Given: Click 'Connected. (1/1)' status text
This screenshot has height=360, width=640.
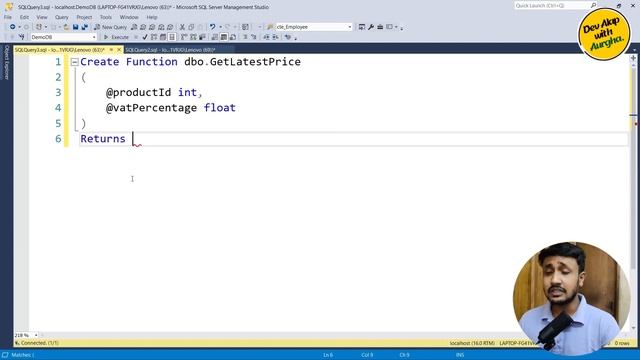Looking at the screenshot, I should [x=40, y=343].
